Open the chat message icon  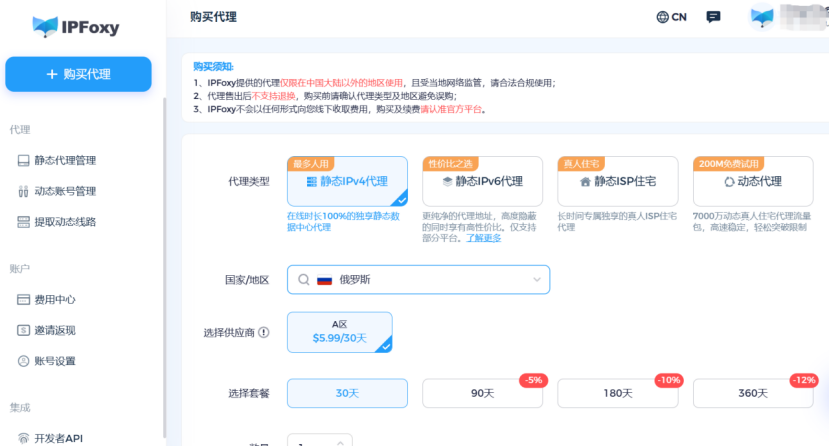[x=713, y=17]
